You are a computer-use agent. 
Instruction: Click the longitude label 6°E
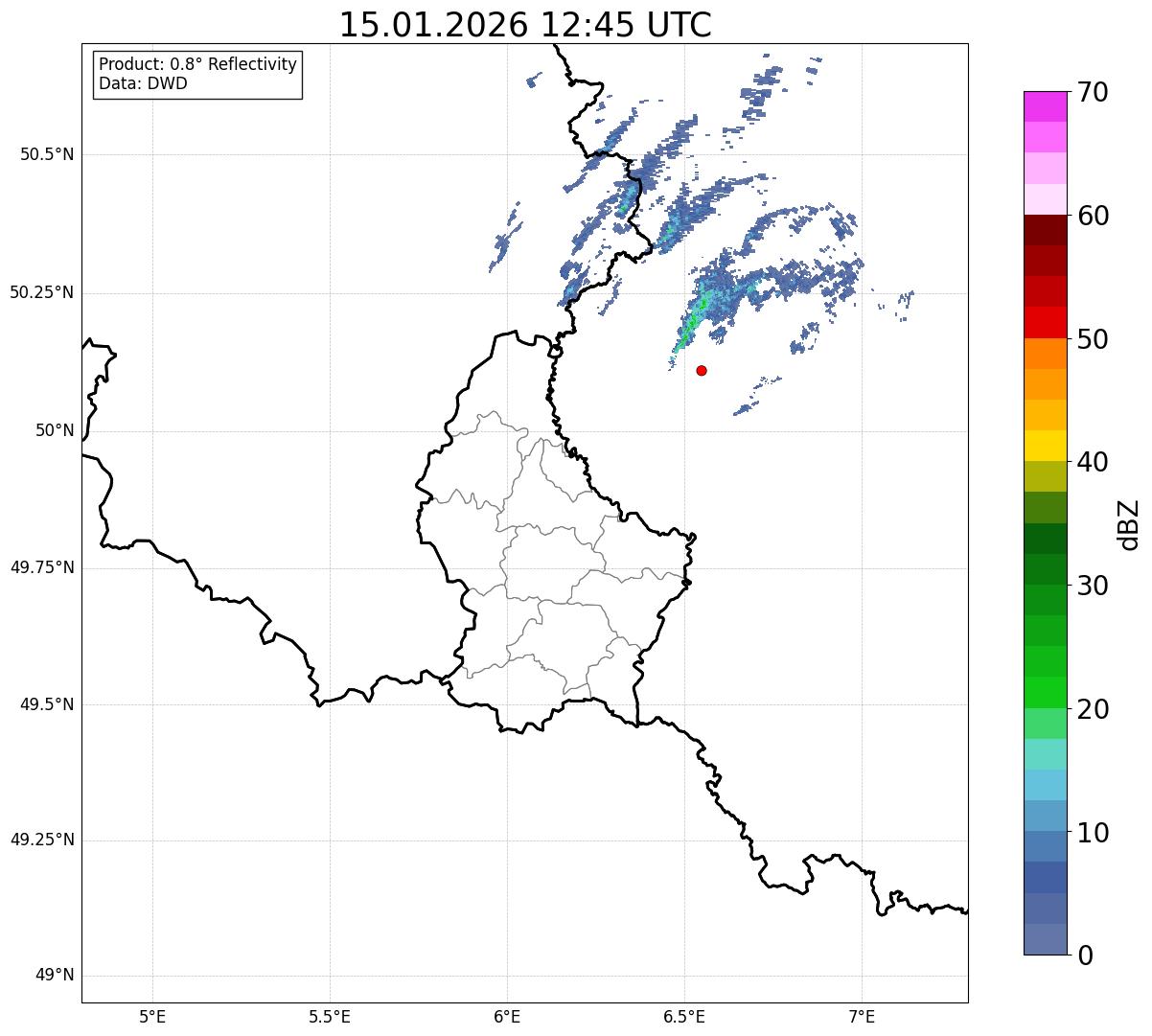coord(507,1016)
